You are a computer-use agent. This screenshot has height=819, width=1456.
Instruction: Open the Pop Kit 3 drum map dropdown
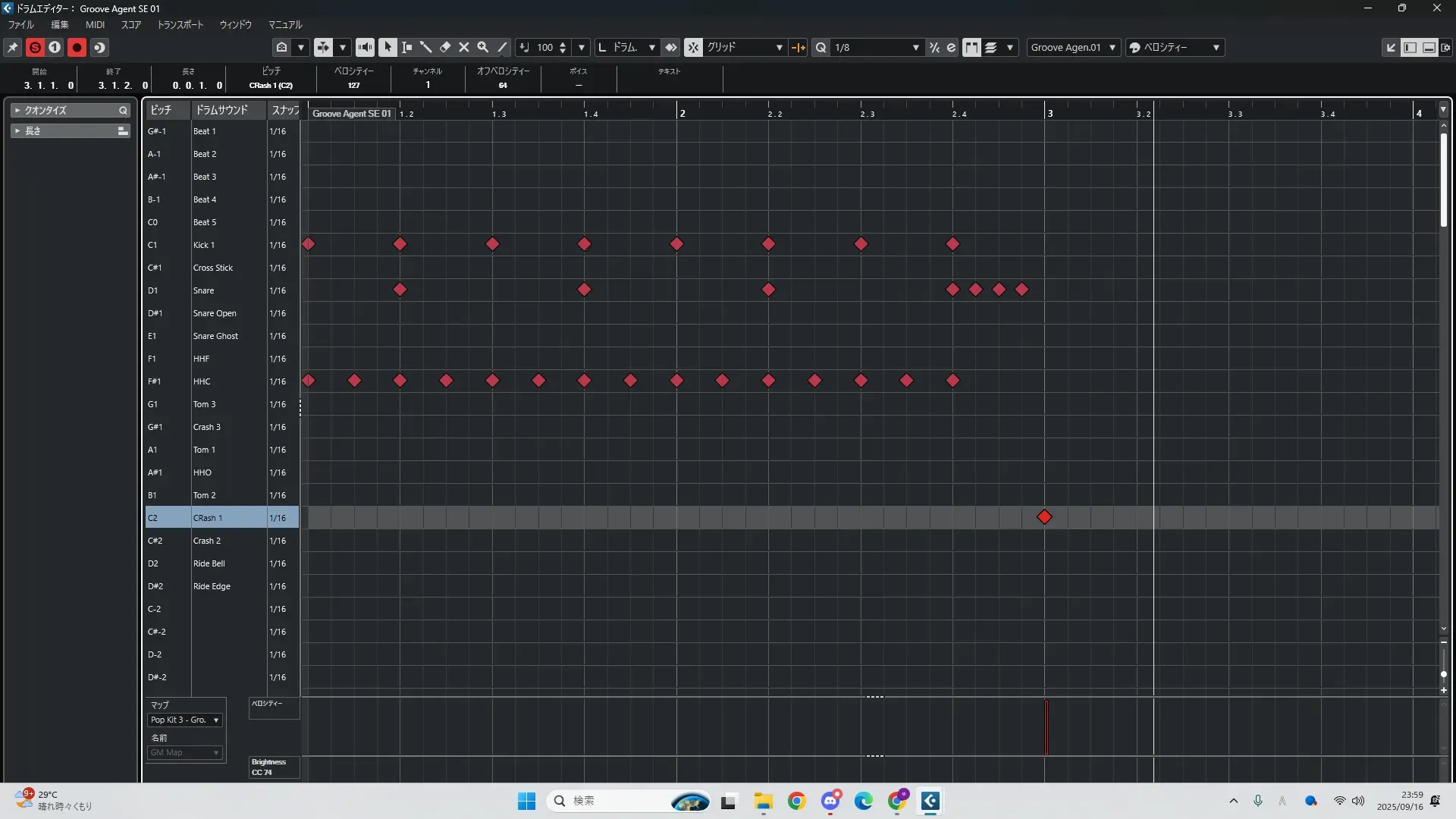(184, 720)
